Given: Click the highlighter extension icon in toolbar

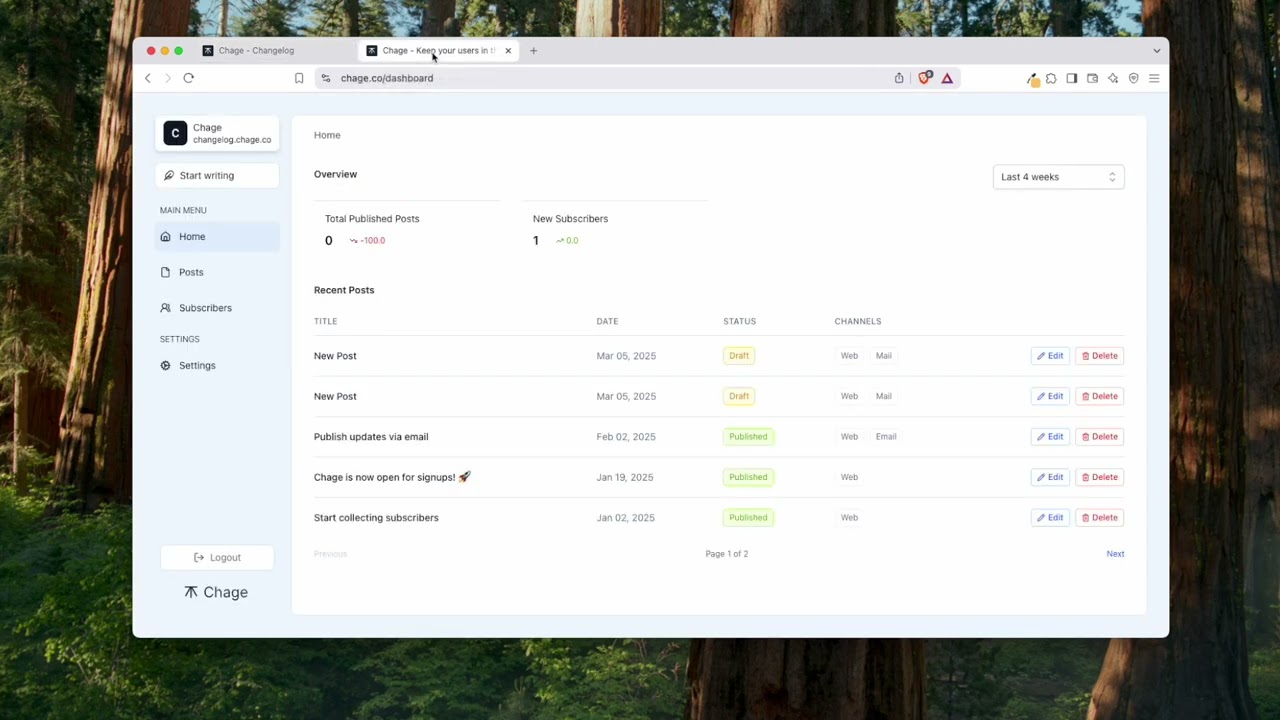Looking at the screenshot, I should [x=1033, y=79].
